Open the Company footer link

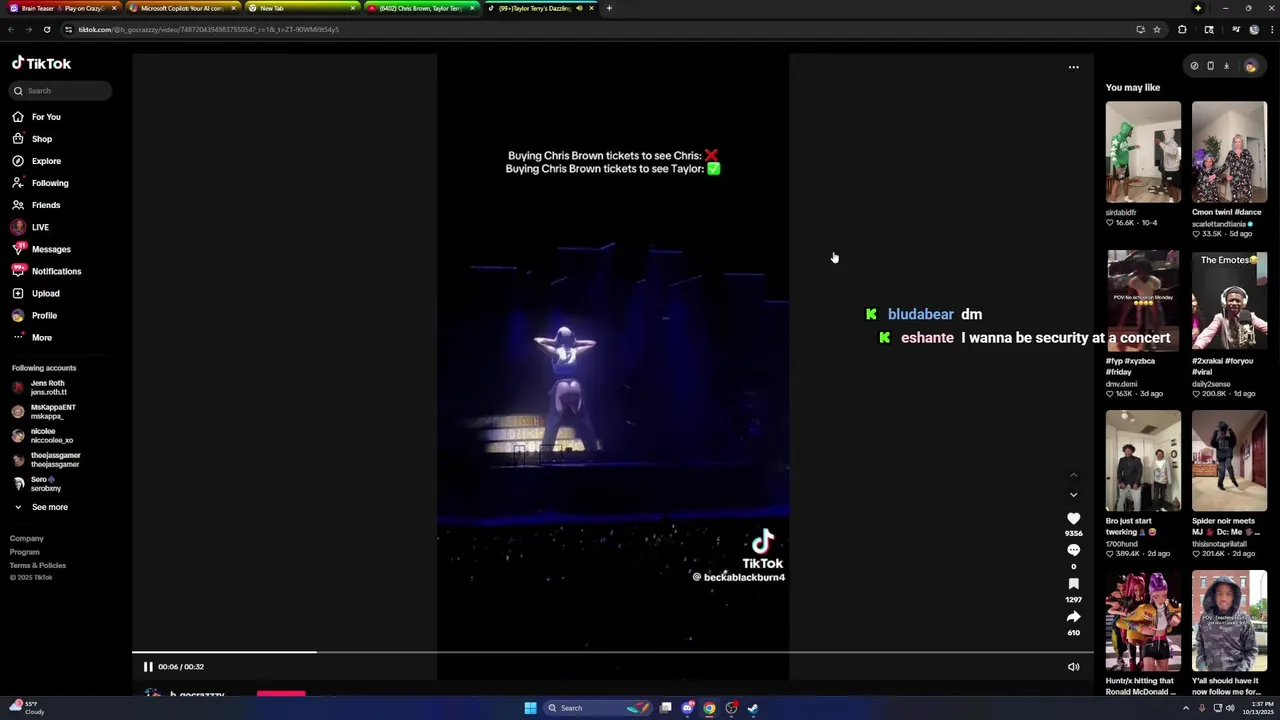tap(27, 539)
